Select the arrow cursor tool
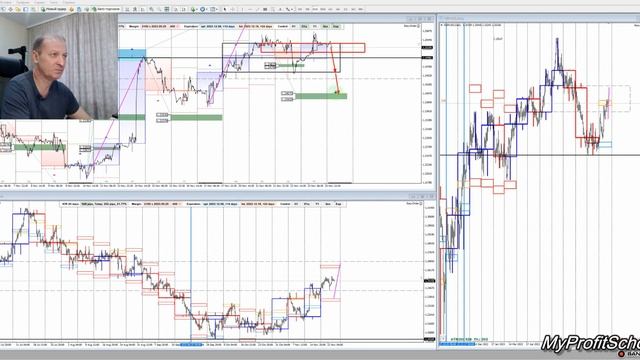 pyautogui.click(x=224, y=9)
